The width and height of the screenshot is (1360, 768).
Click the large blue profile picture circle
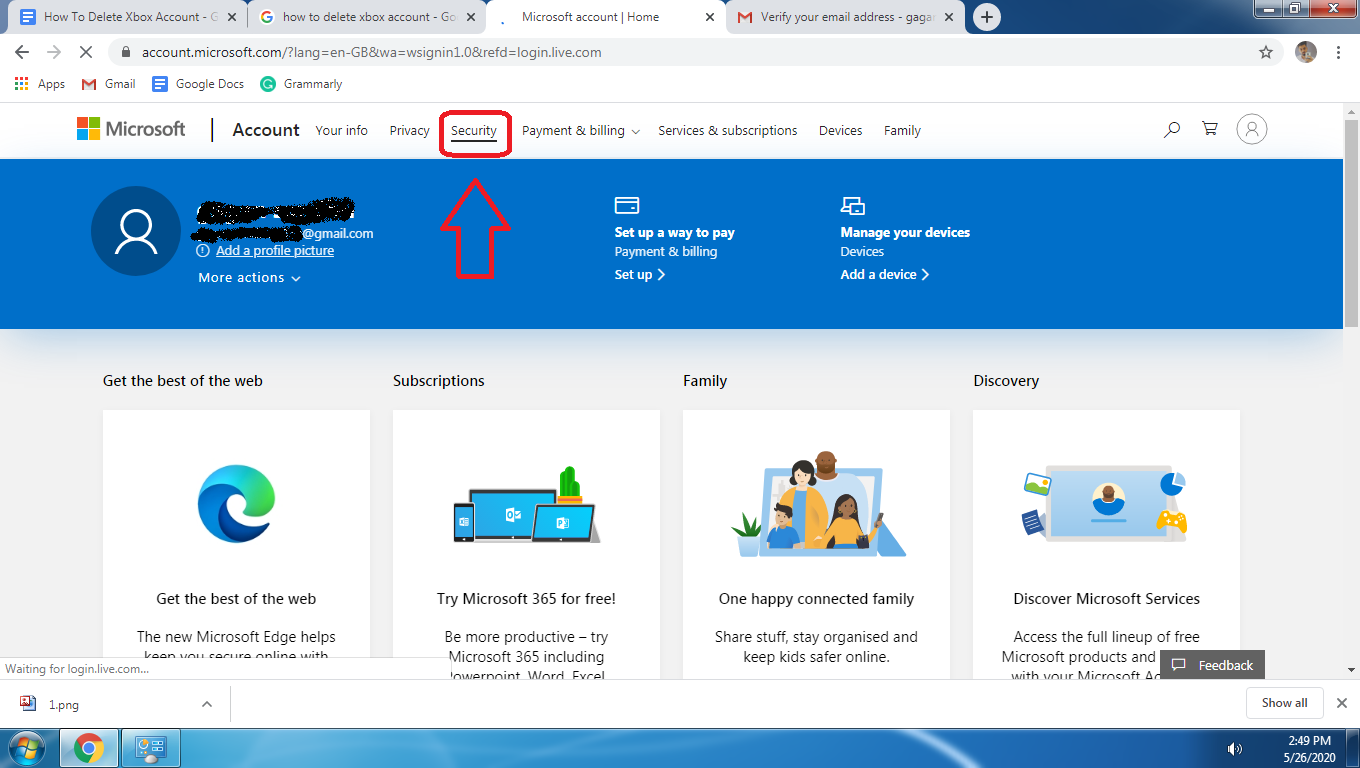[x=136, y=231]
